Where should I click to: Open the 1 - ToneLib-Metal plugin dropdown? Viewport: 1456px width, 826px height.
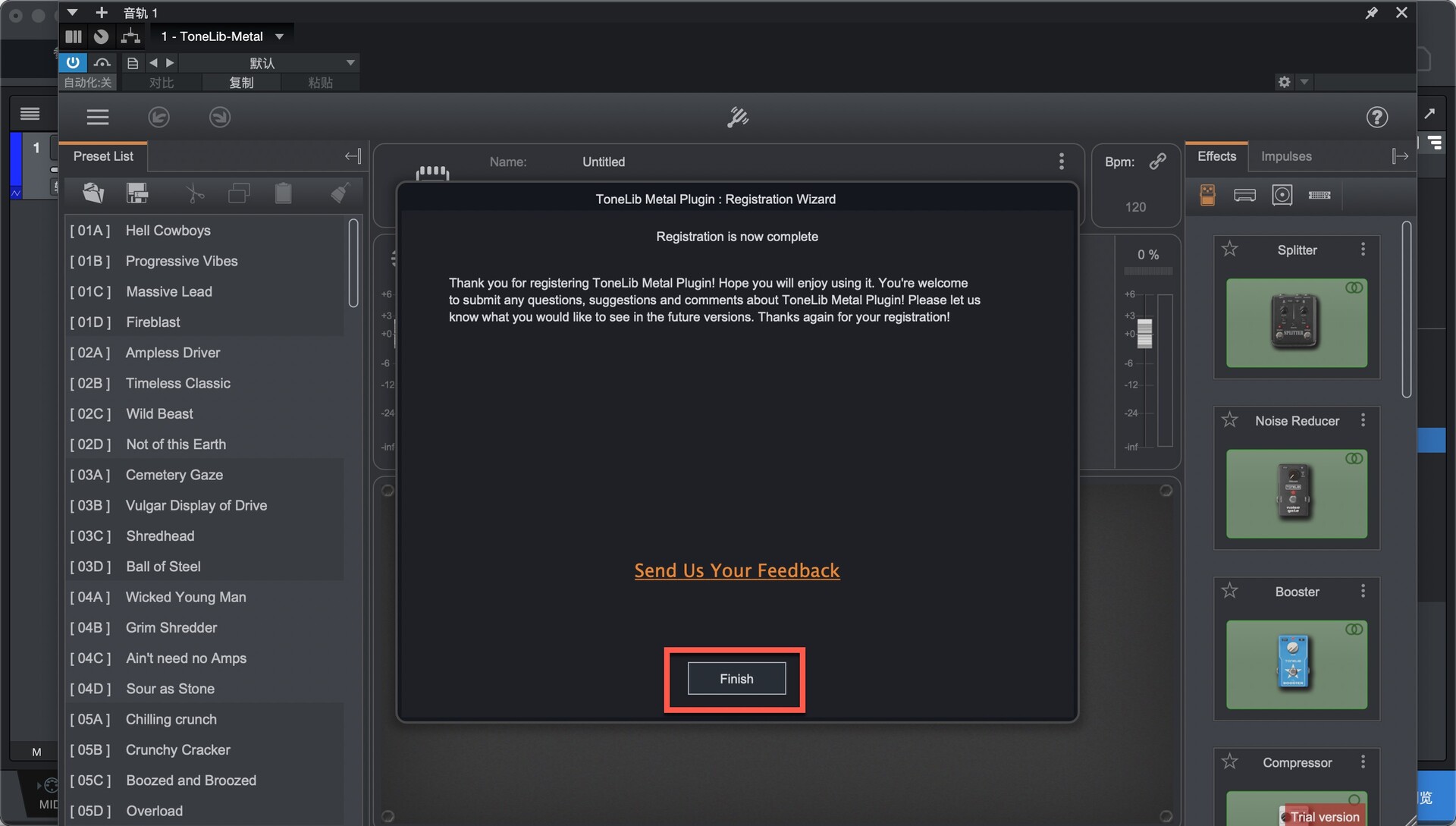223,36
